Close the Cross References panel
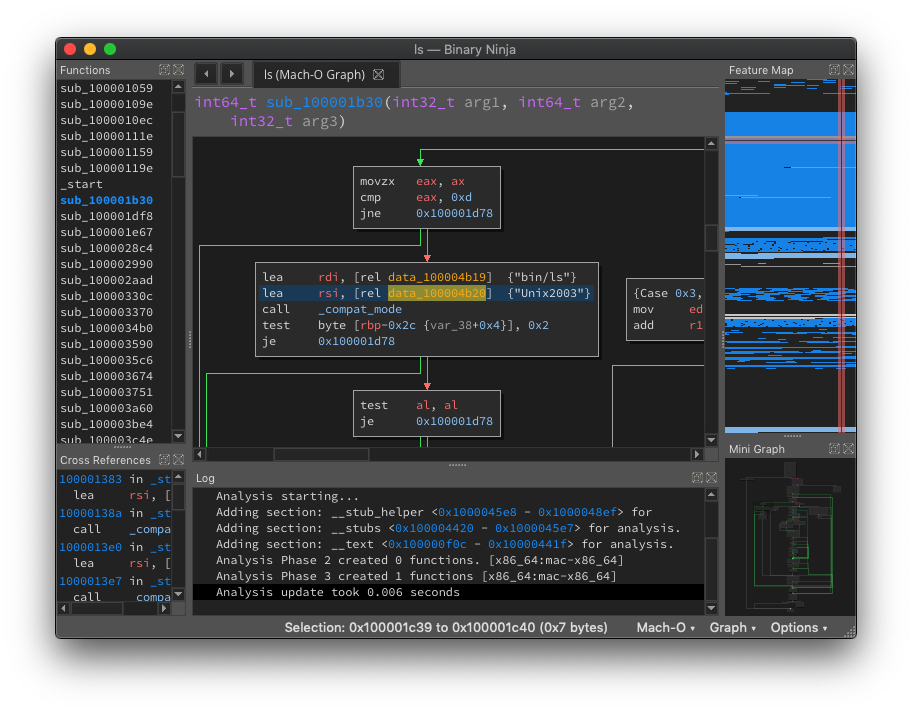Viewport: 912px width, 712px height. click(x=178, y=460)
